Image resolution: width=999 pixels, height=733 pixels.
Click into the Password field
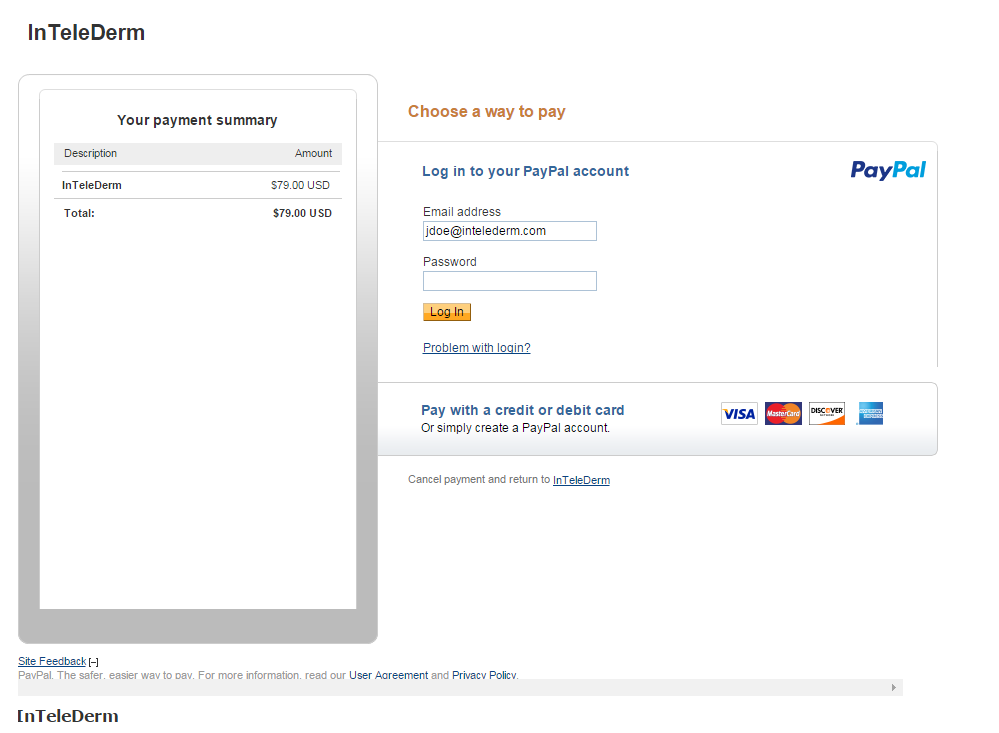click(509, 281)
